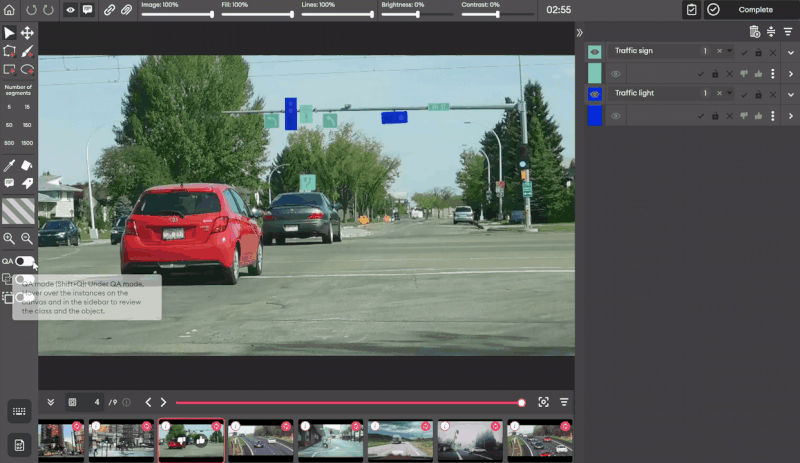Collapse the Traffic sign group chevron
Image resolution: width=800 pixels, height=463 pixels.
point(790,52)
